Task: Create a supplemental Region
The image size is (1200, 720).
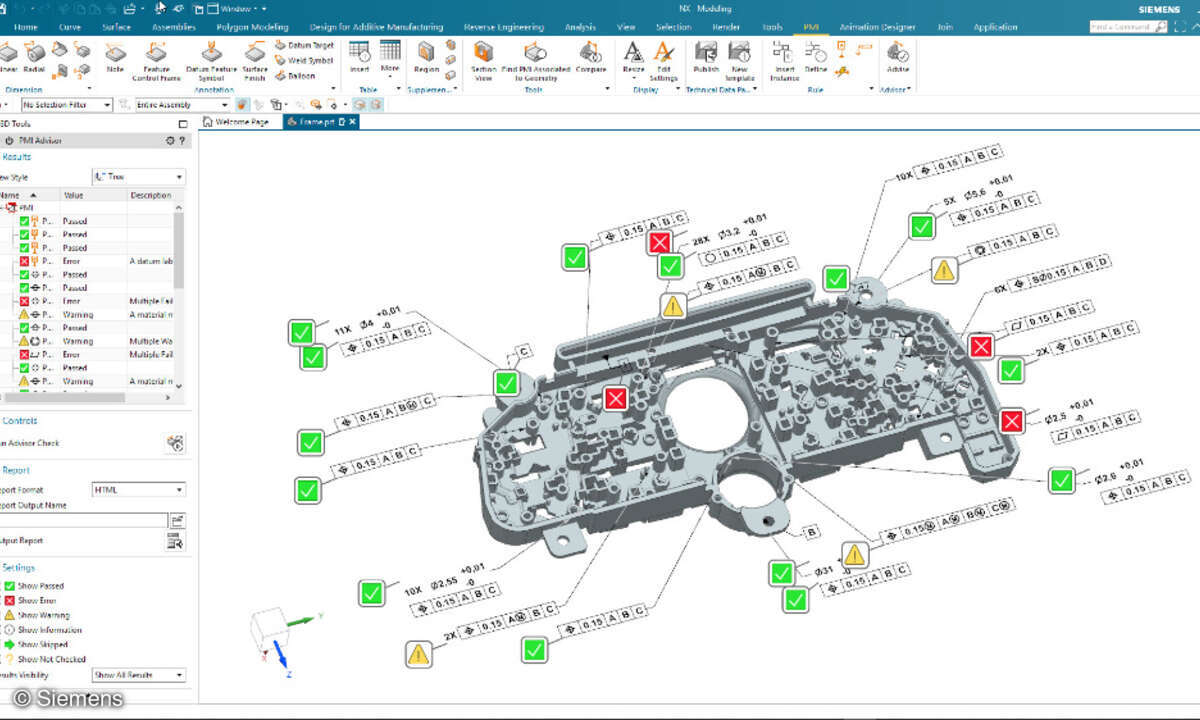Action: pos(426,57)
